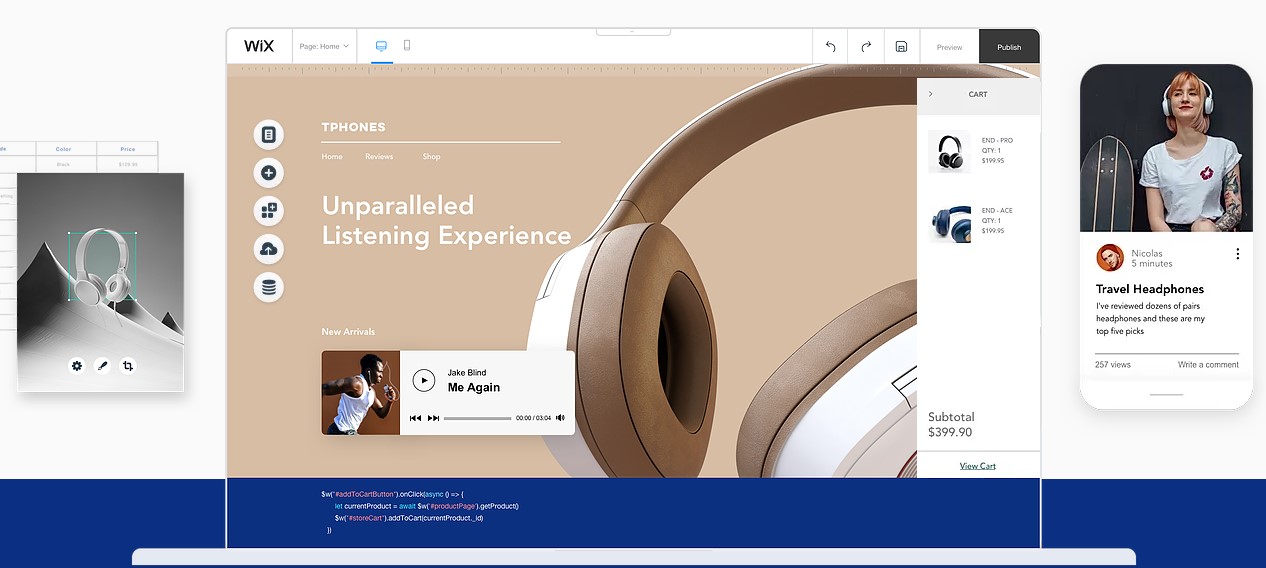Go to the Home nav link

[x=332, y=157]
